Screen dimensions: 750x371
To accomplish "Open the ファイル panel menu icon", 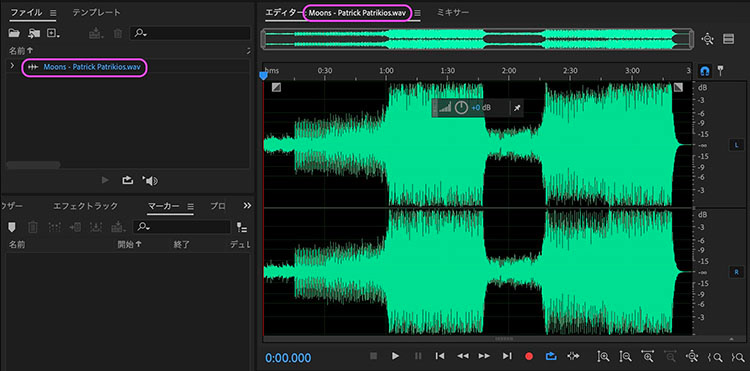I will pyautogui.click(x=53, y=13).
